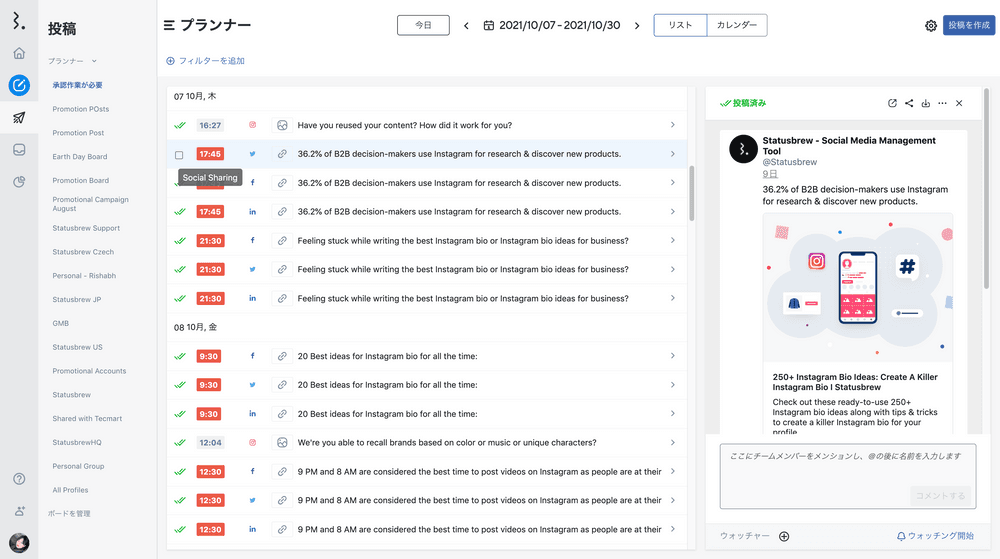Screen dimensions: 1000x559
Task: Open the date range picker
Action: (551, 25)
